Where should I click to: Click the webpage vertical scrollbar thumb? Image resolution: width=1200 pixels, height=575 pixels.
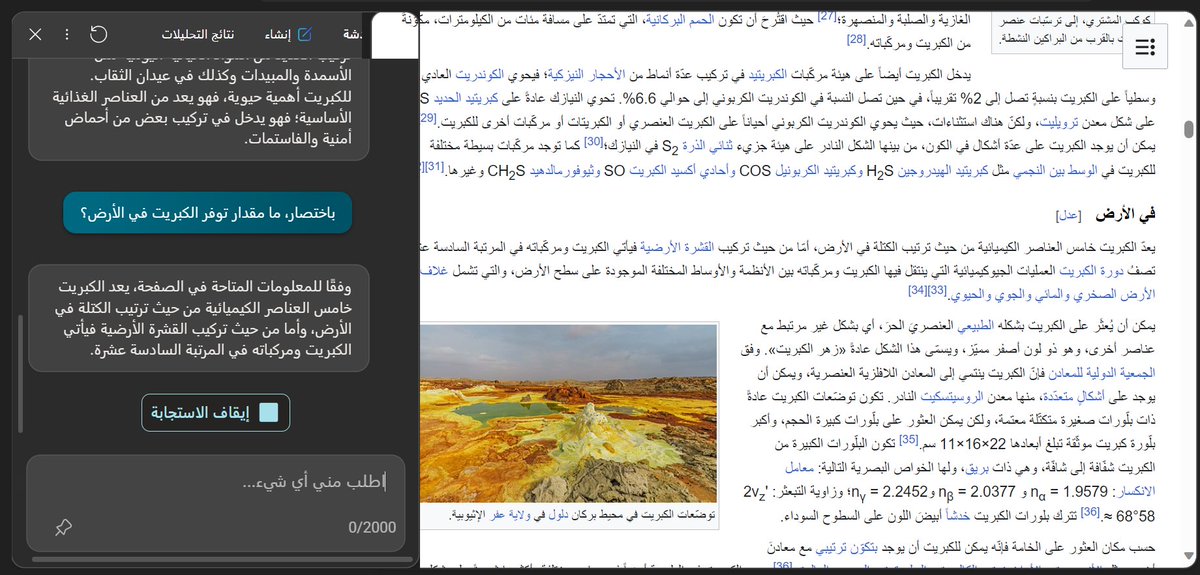(x=1188, y=130)
